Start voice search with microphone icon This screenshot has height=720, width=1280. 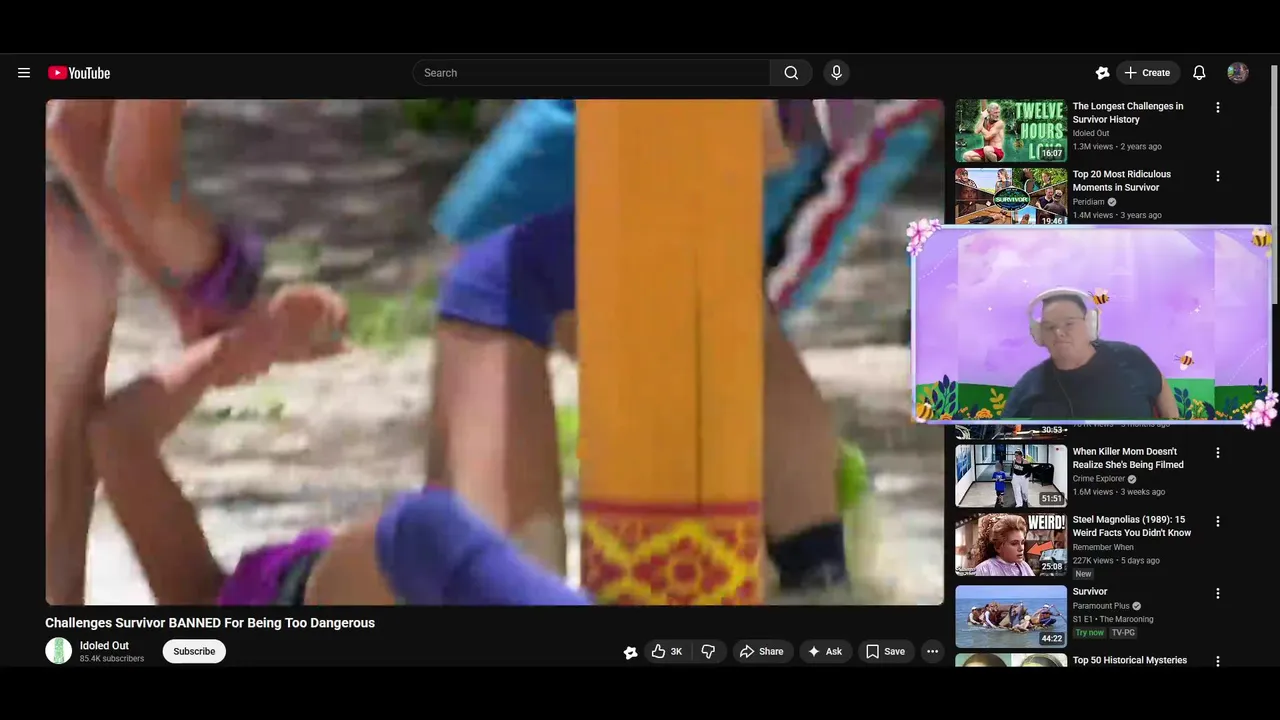tap(836, 73)
